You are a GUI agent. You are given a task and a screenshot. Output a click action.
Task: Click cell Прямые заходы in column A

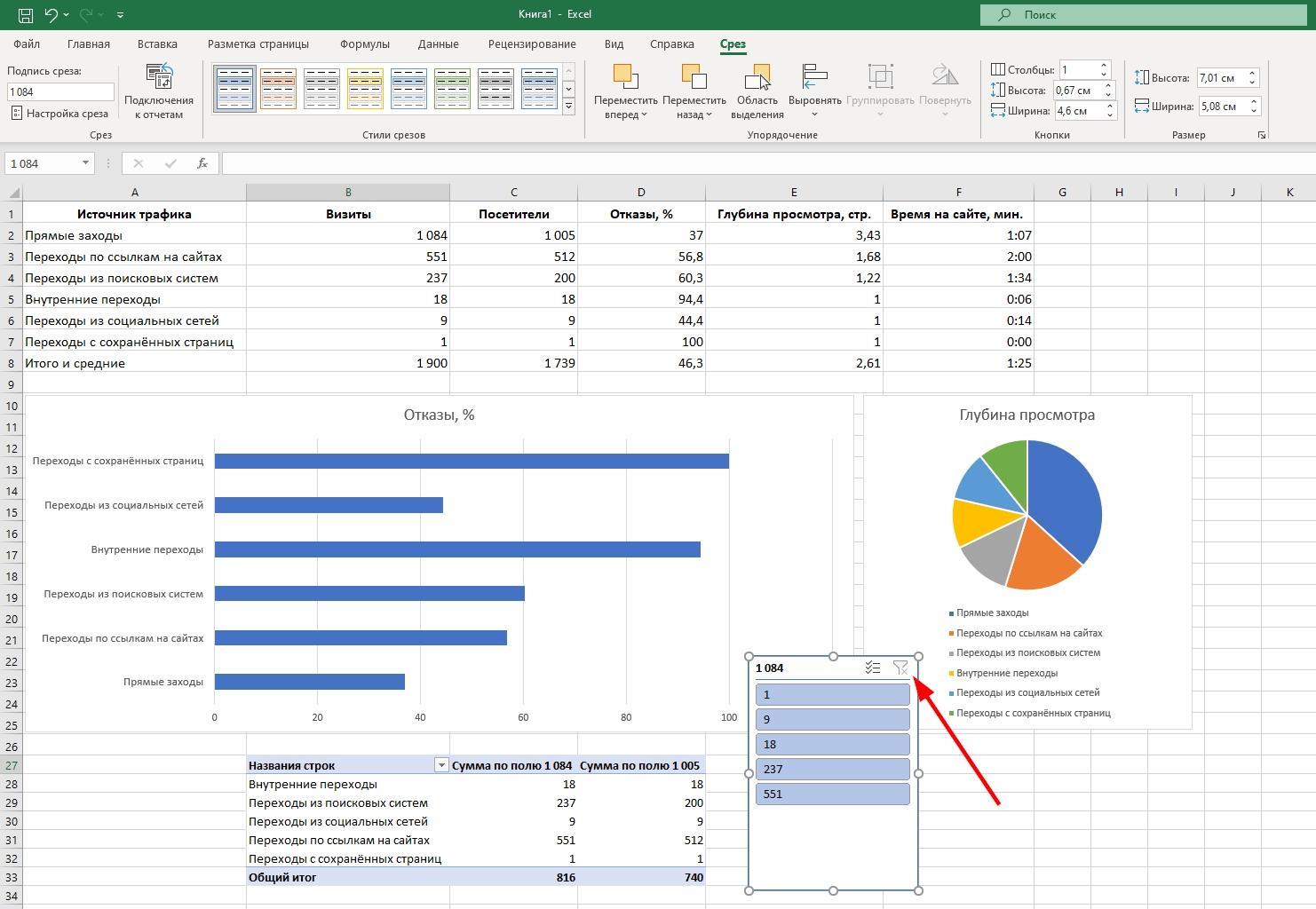pos(135,235)
